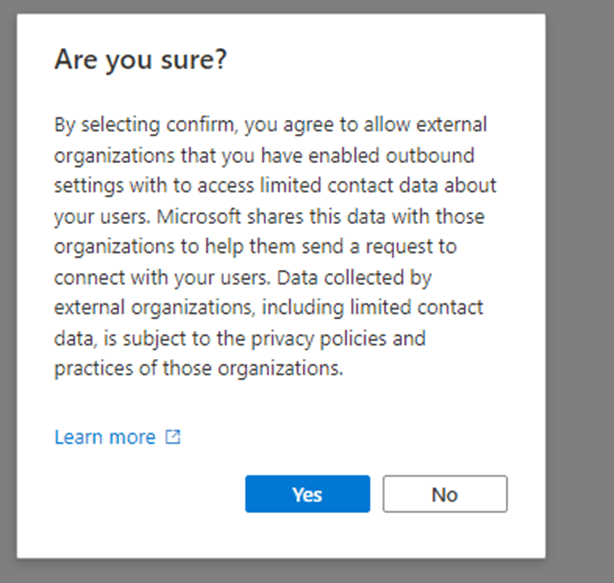The image size is (614, 583).
Task: Click blank dialog area right of the heading
Action: click(x=400, y=60)
